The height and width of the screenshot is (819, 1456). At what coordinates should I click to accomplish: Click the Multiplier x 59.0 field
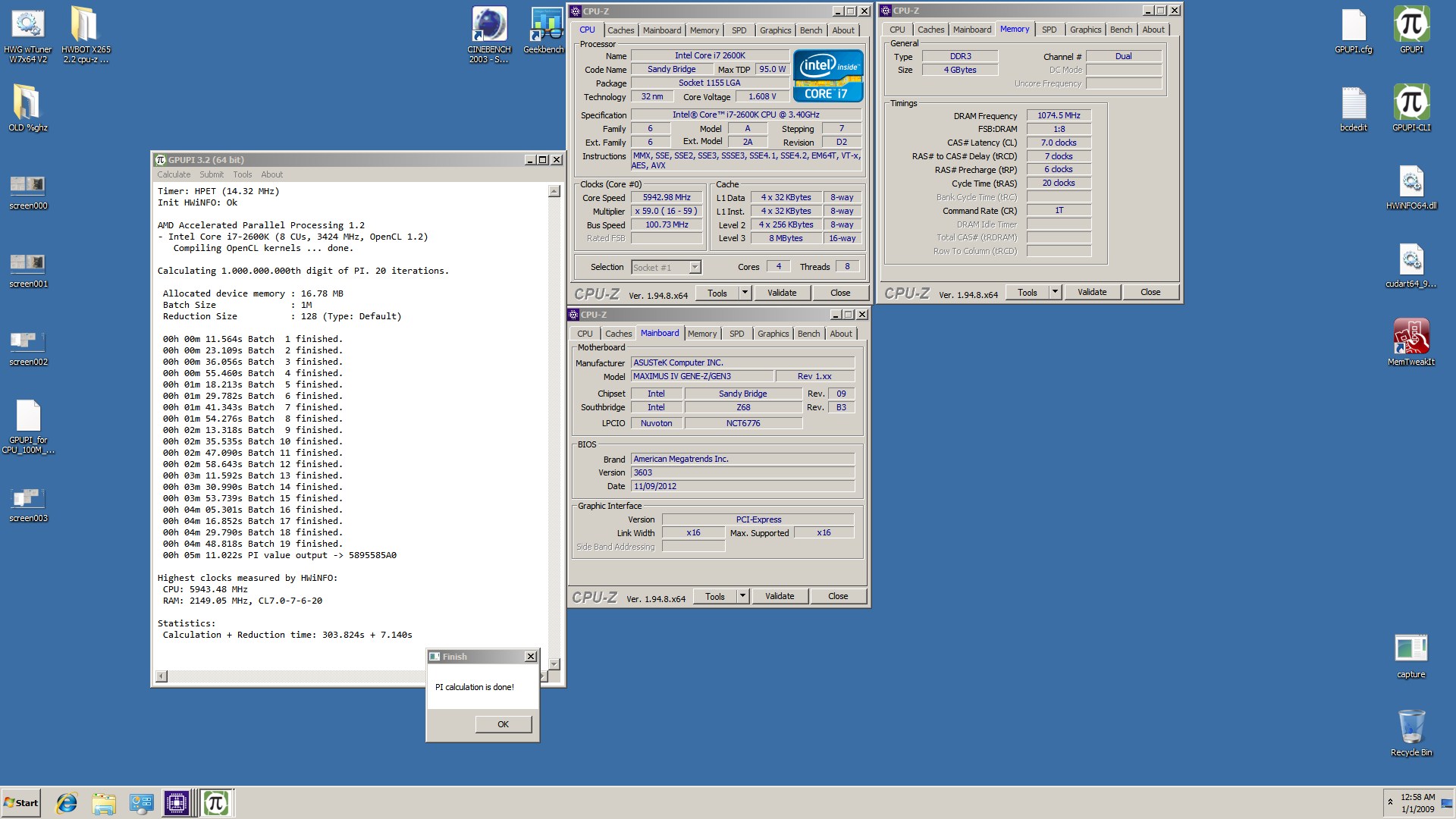point(667,211)
